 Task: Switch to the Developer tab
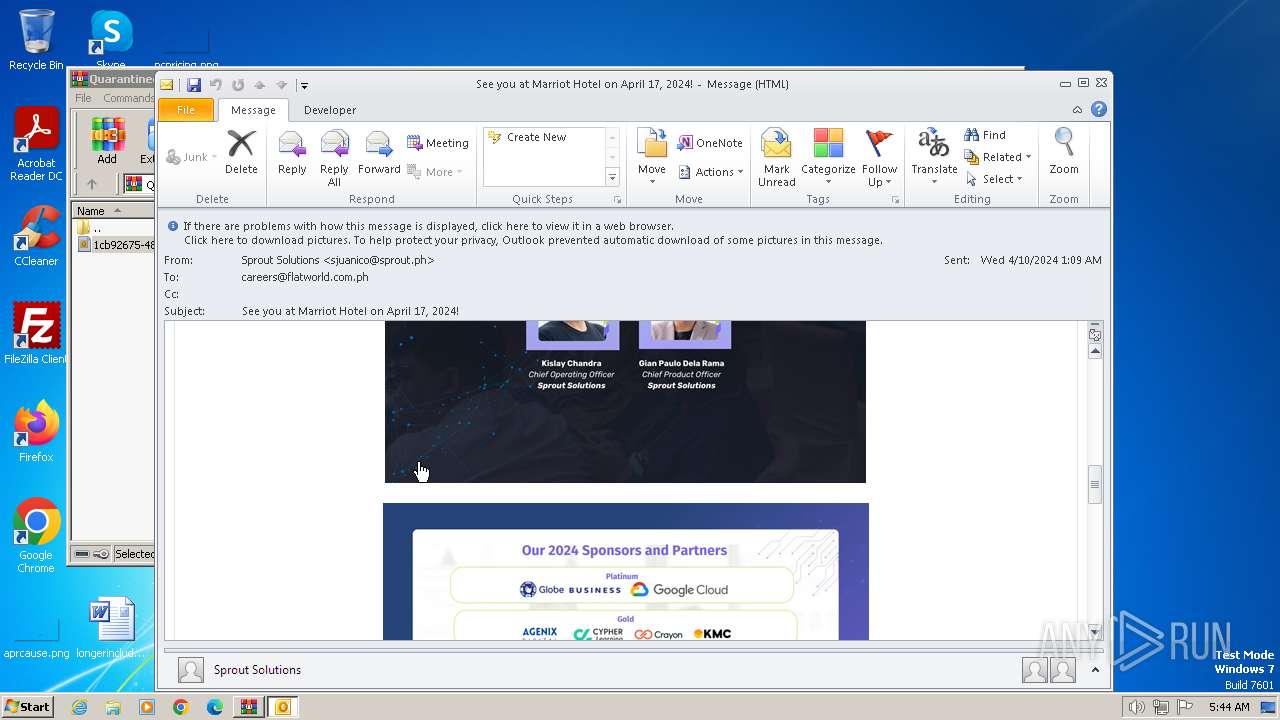[x=330, y=110]
